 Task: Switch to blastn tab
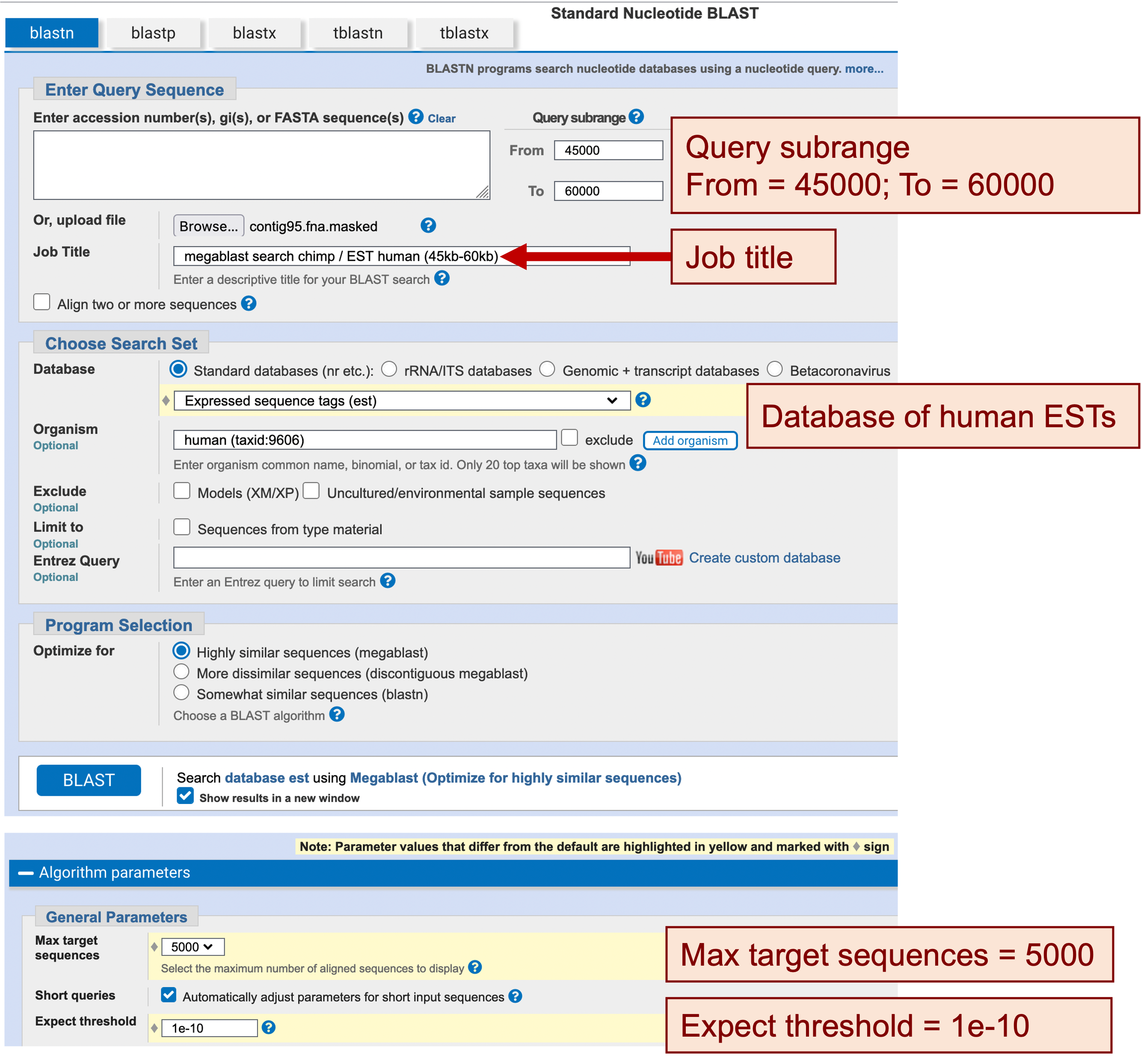pyautogui.click(x=52, y=33)
